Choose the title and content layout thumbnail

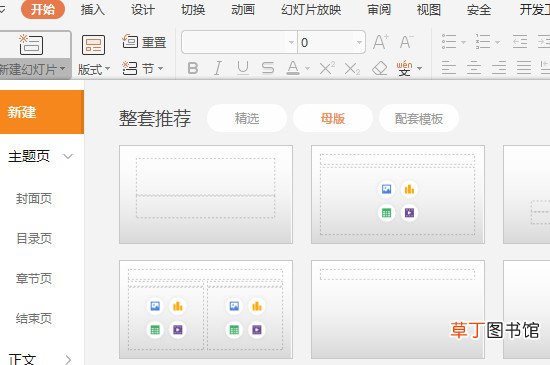click(x=398, y=194)
